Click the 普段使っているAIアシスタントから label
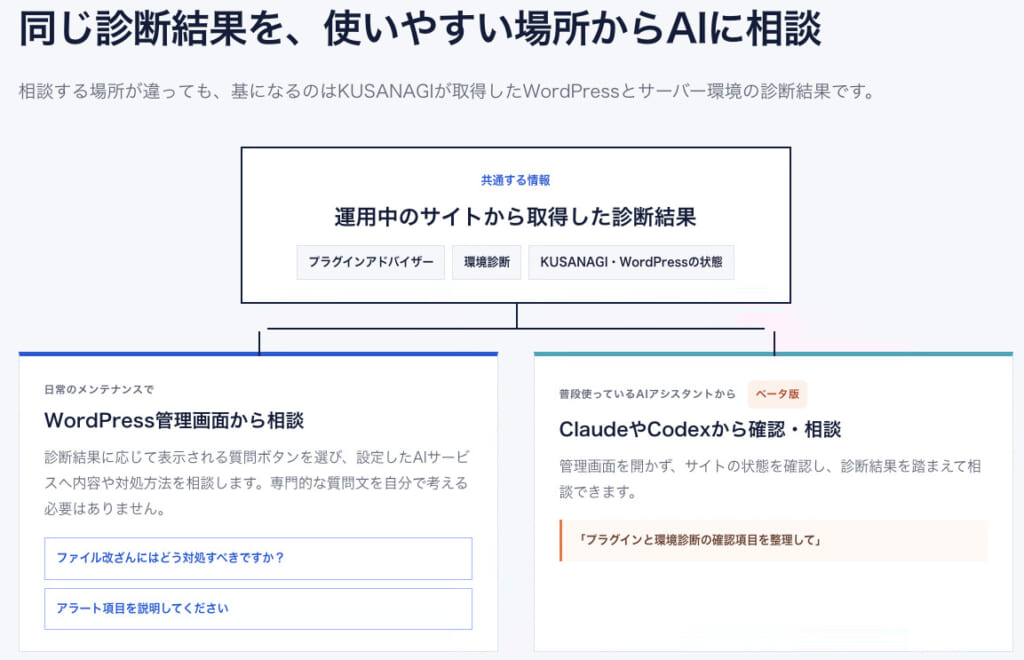Image resolution: width=1024 pixels, height=660 pixels. [x=647, y=394]
